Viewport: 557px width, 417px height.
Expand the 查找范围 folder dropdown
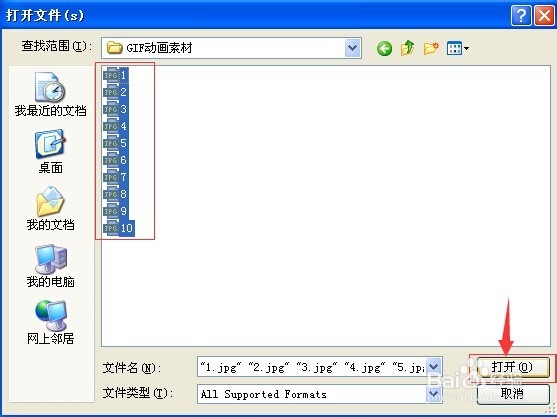[353, 48]
